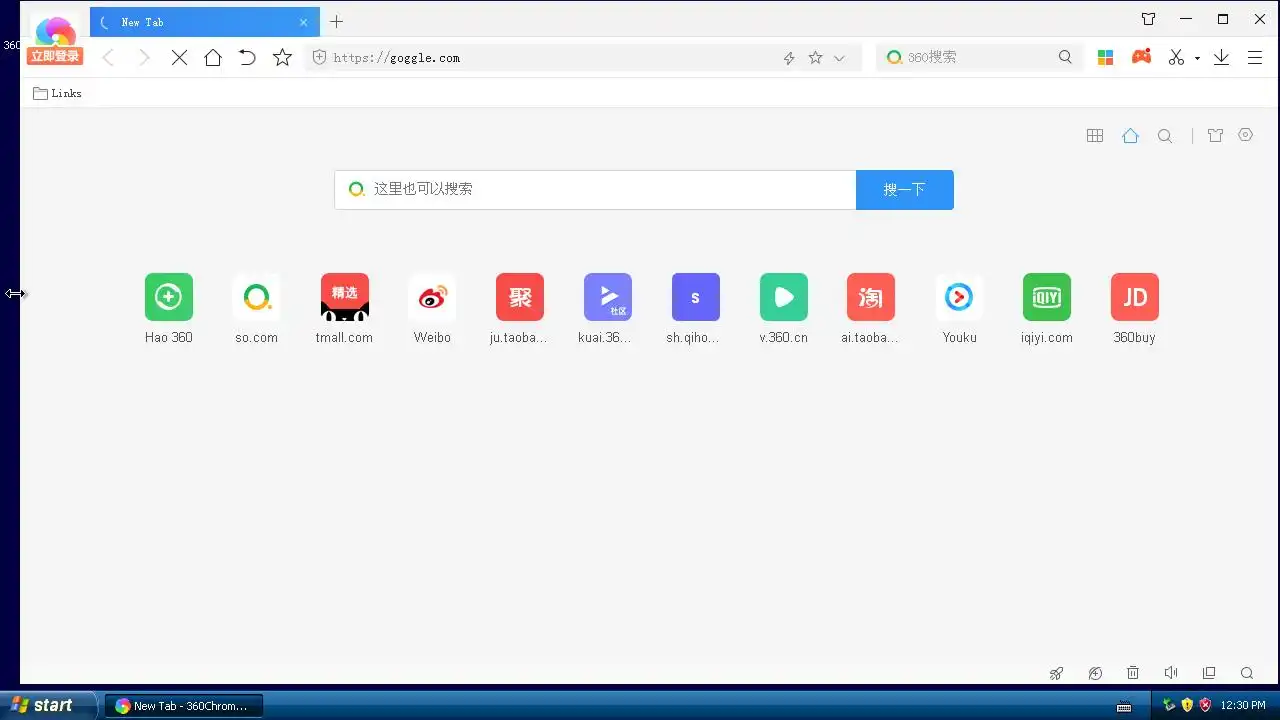The image size is (1280, 720).
Task: Switch new tab page to grid view
Action: coord(1095,136)
